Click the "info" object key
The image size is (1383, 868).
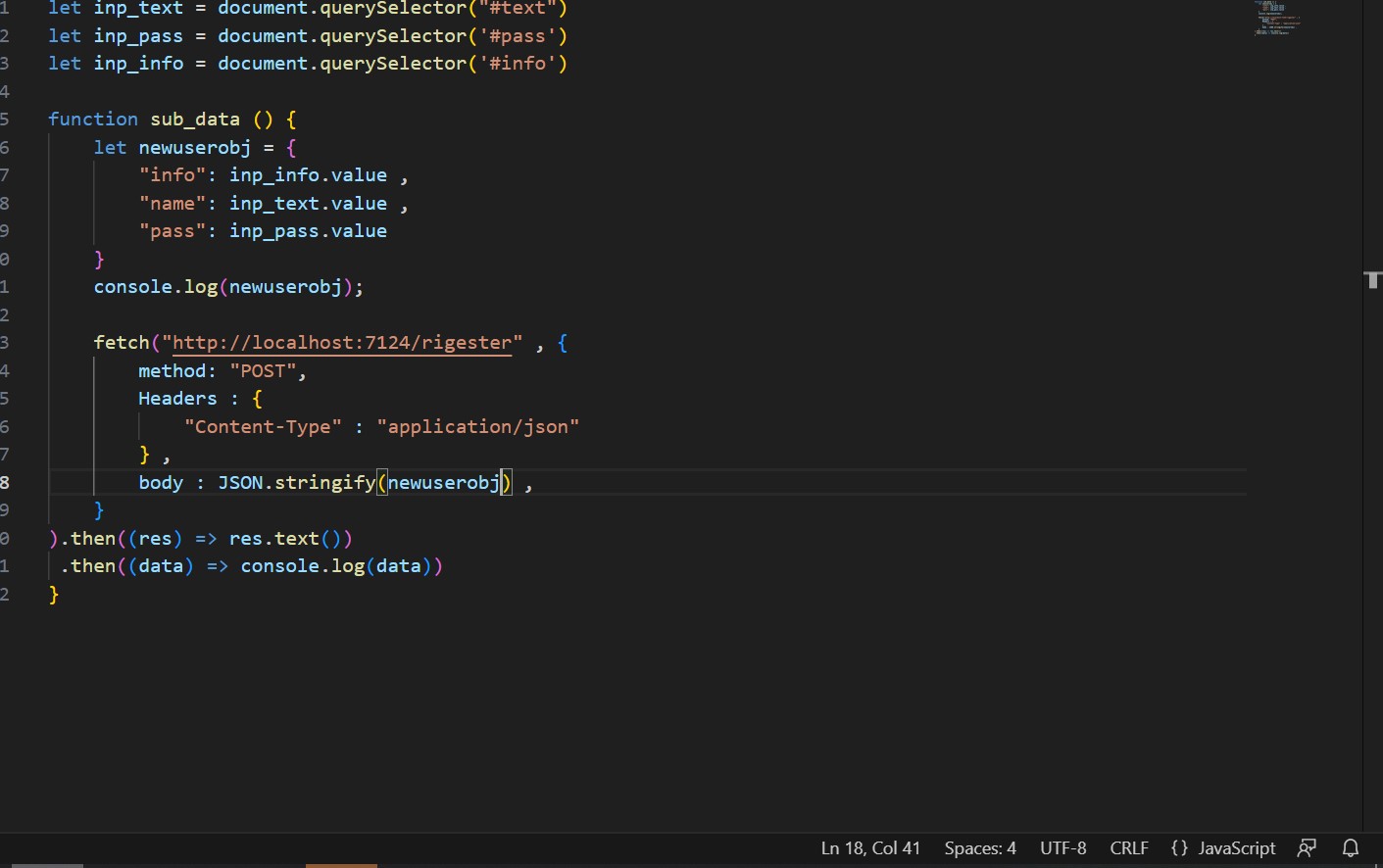coord(173,175)
